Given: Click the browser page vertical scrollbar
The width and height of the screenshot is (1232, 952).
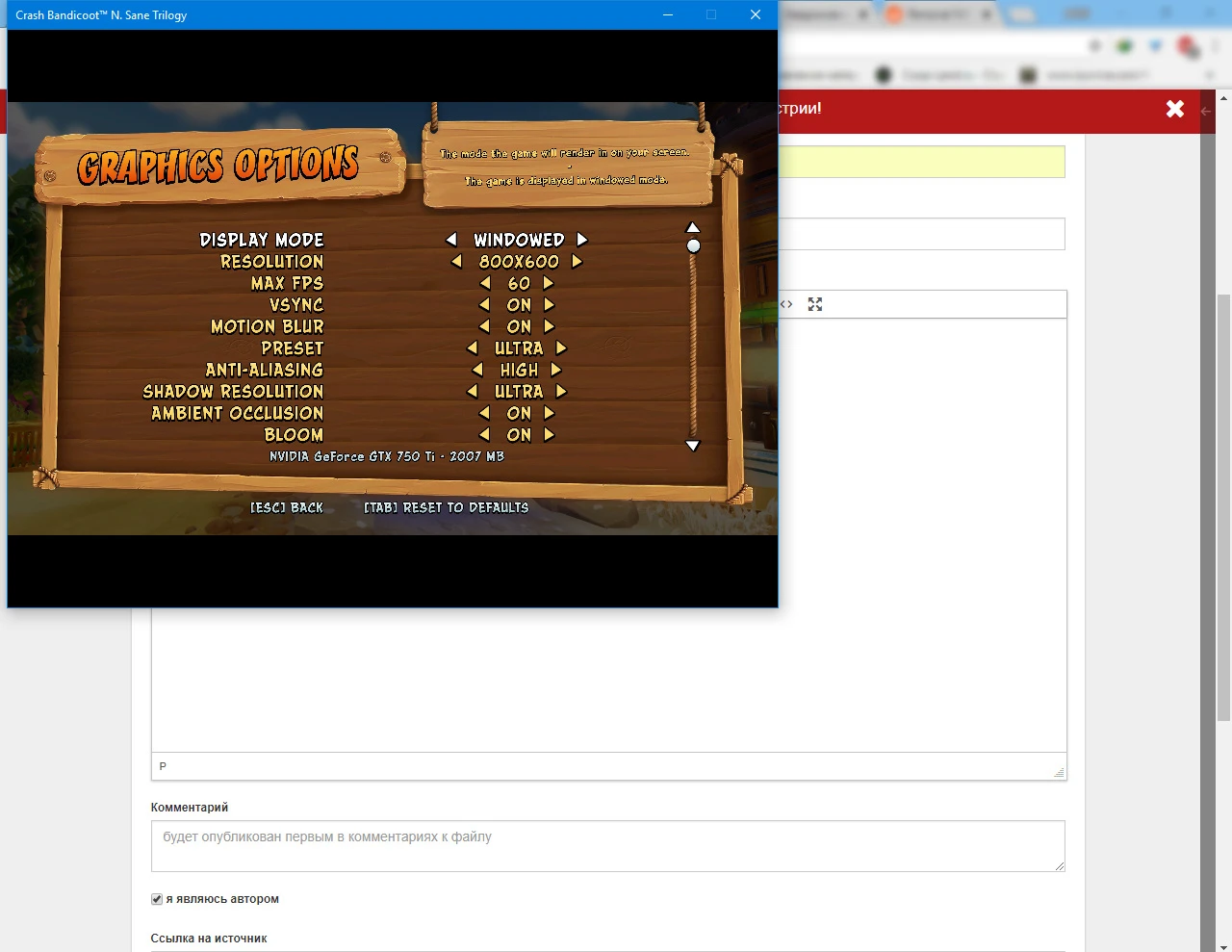Looking at the screenshot, I should [x=1224, y=507].
